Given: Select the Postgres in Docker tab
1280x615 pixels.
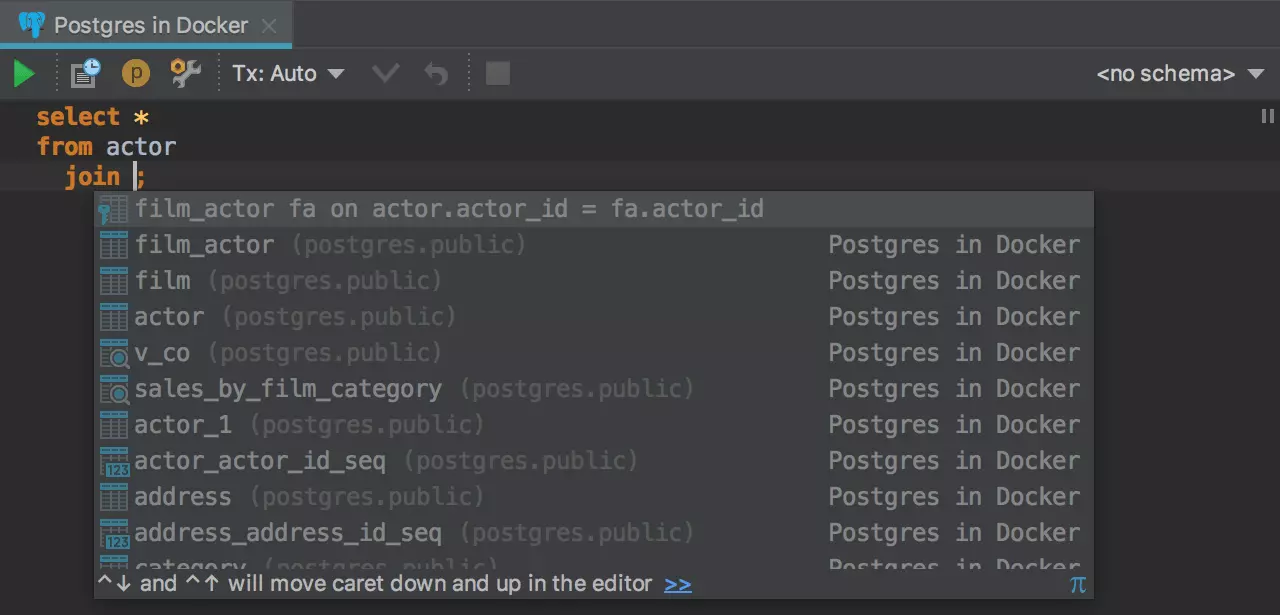Looking at the screenshot, I should click(x=150, y=25).
